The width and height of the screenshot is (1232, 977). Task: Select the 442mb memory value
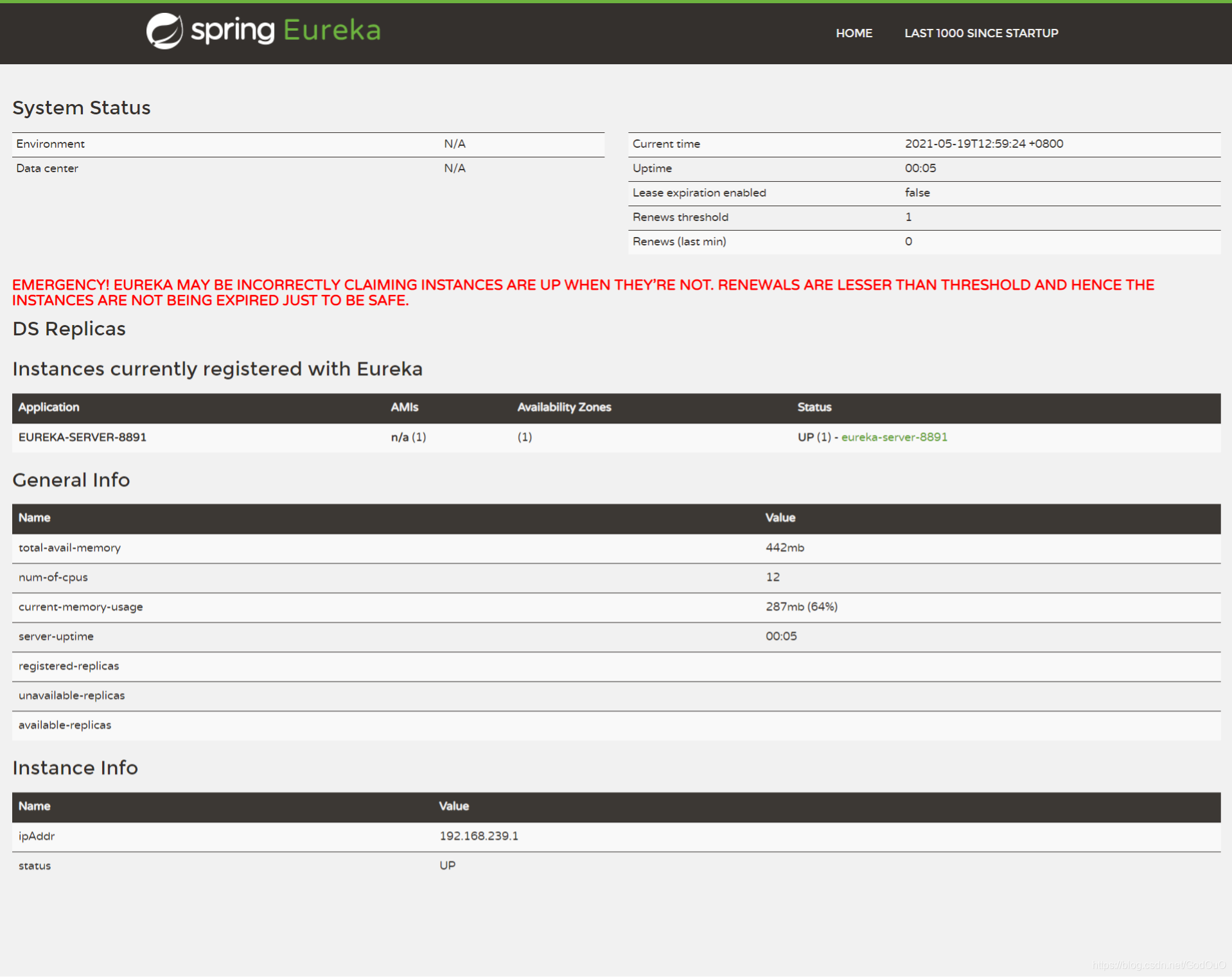point(784,547)
